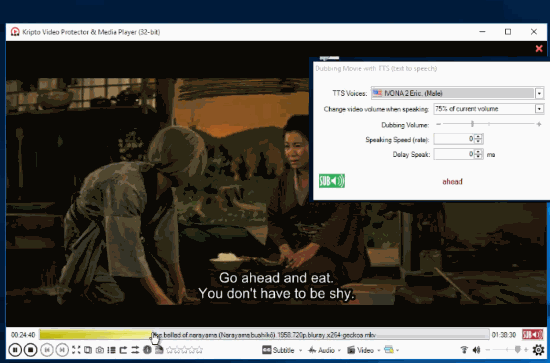This screenshot has width=550, height=363.
Task: Stop the video playback
Action: click(x=31, y=350)
